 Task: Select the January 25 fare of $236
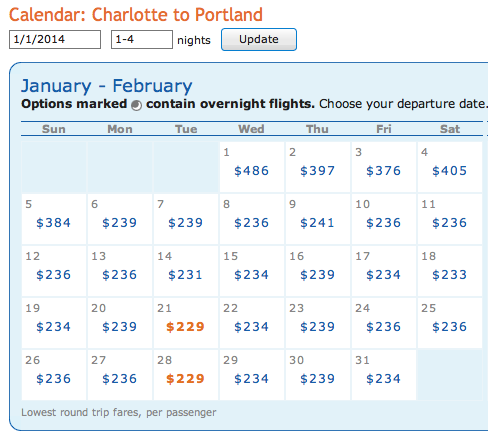click(x=449, y=327)
